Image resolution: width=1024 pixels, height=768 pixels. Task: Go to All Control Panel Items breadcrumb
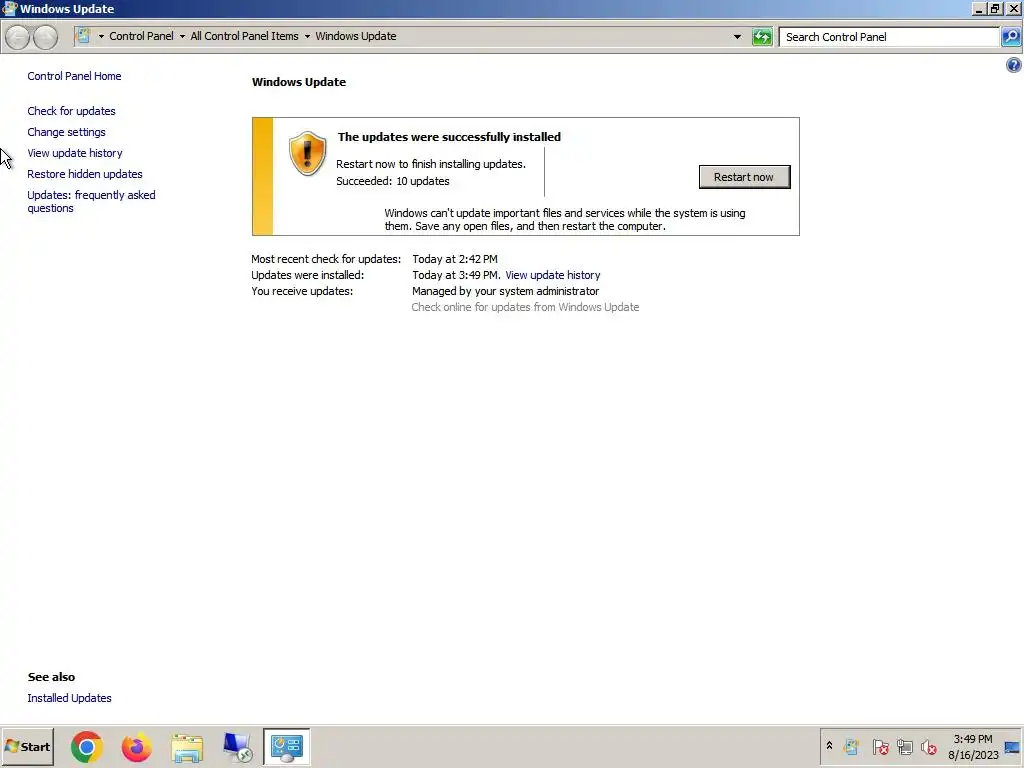[x=244, y=36]
